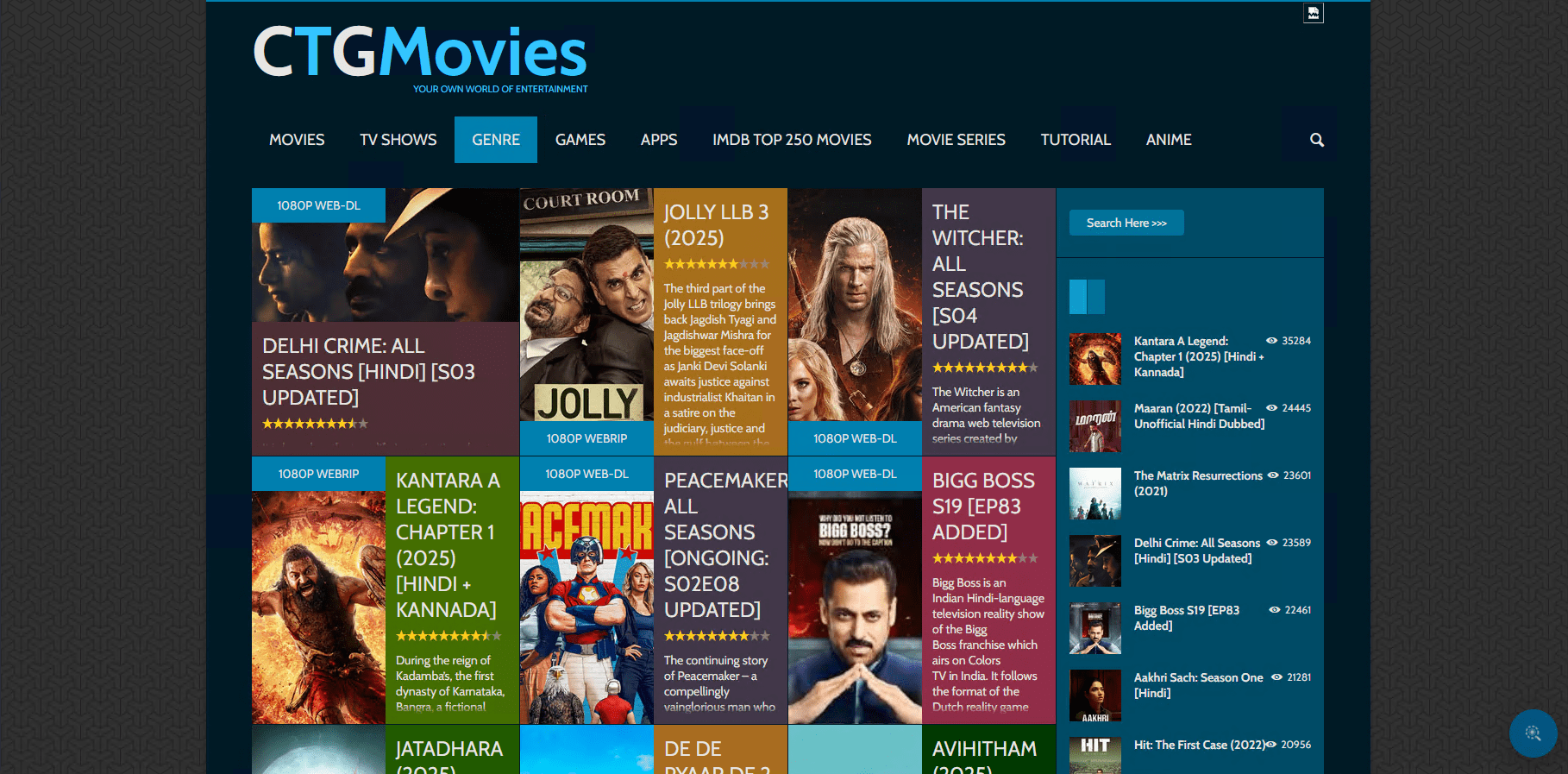Open Bigg Boss S19 grid title

[983, 507]
